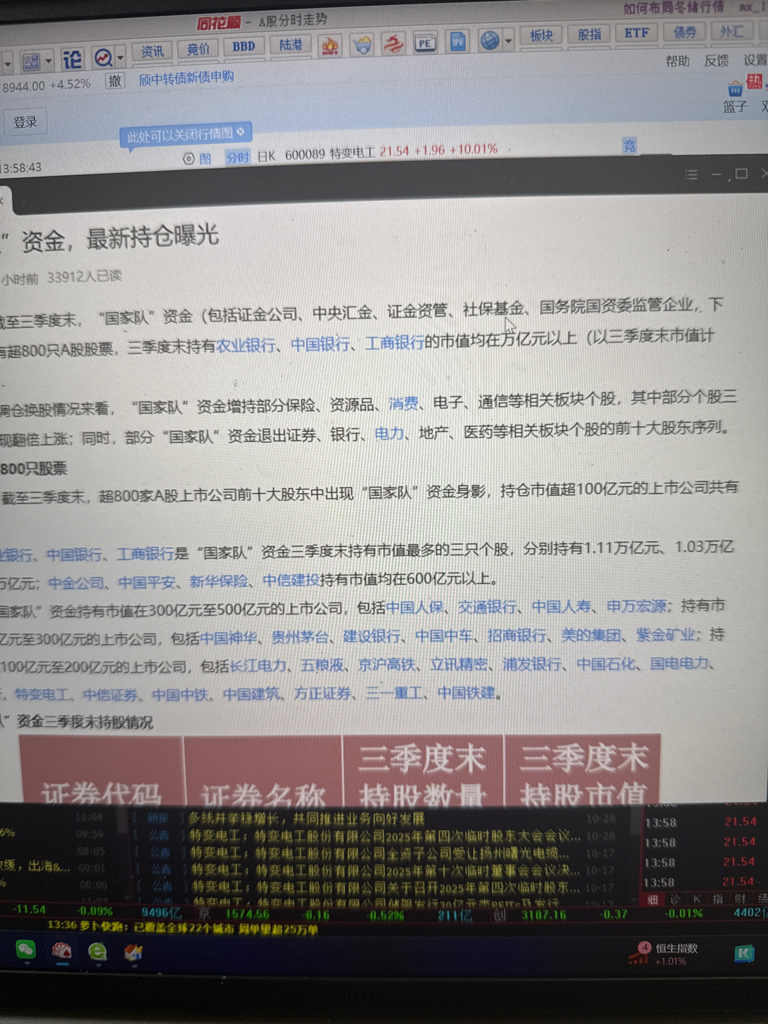Image resolution: width=768 pixels, height=1024 pixels.
Task: Click the red 热 hot icon
Action: point(754,82)
